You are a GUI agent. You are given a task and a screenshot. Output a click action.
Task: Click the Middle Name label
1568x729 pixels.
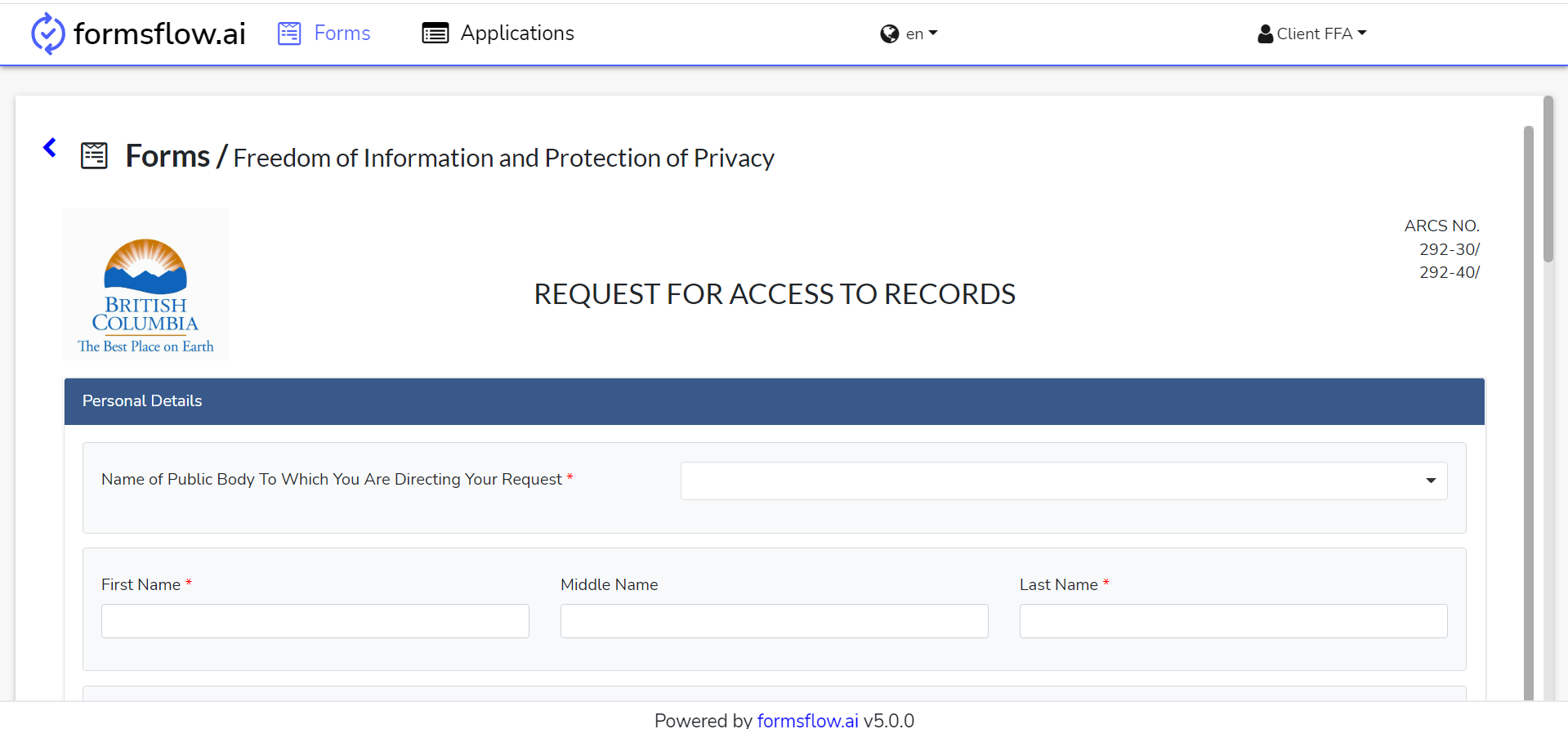coord(610,584)
